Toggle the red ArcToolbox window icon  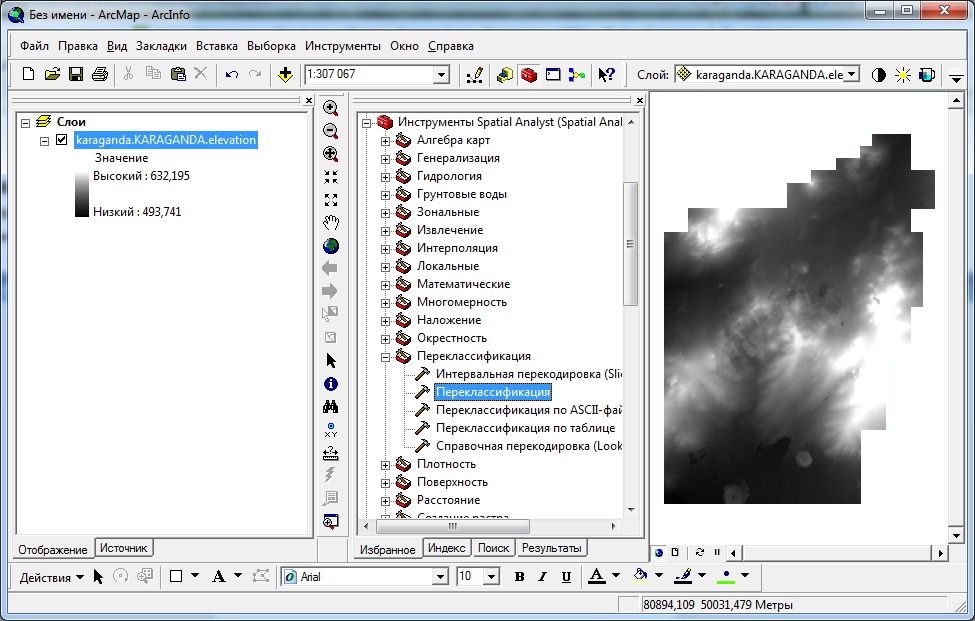[529, 75]
